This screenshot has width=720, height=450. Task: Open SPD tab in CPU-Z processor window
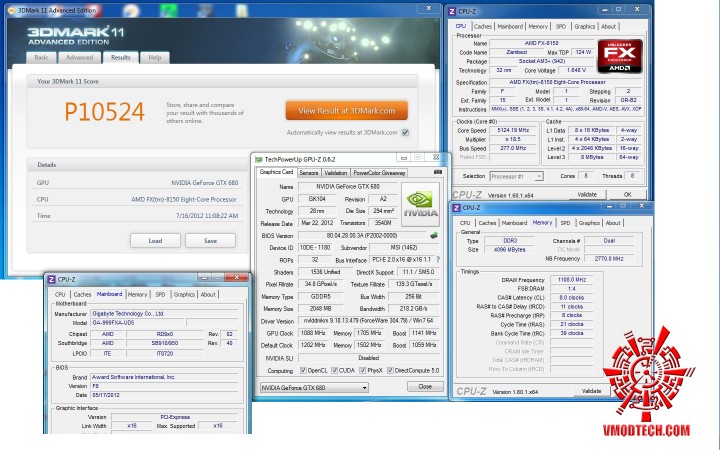pos(561,26)
